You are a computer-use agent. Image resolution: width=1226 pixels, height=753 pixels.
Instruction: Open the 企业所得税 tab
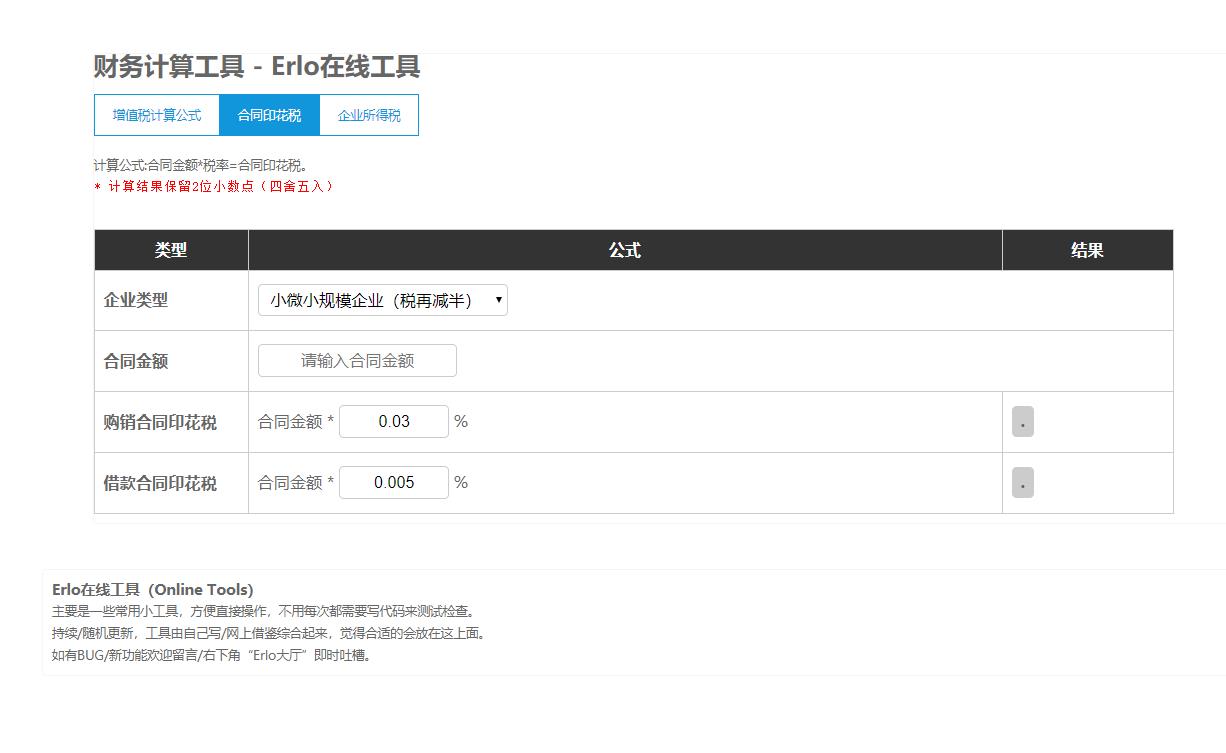coord(369,115)
